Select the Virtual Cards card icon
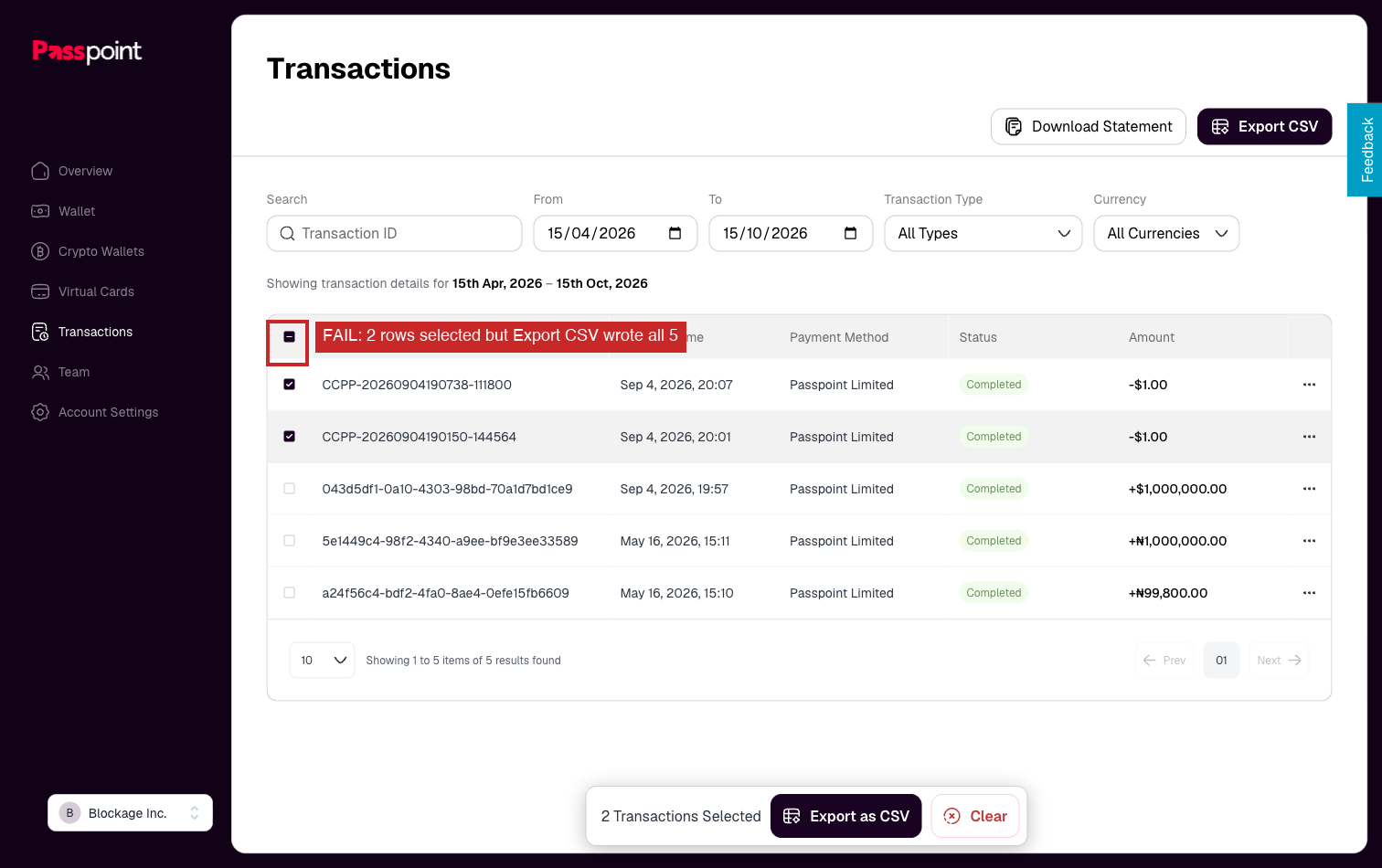Viewport: 1382px width, 868px height. coord(40,291)
